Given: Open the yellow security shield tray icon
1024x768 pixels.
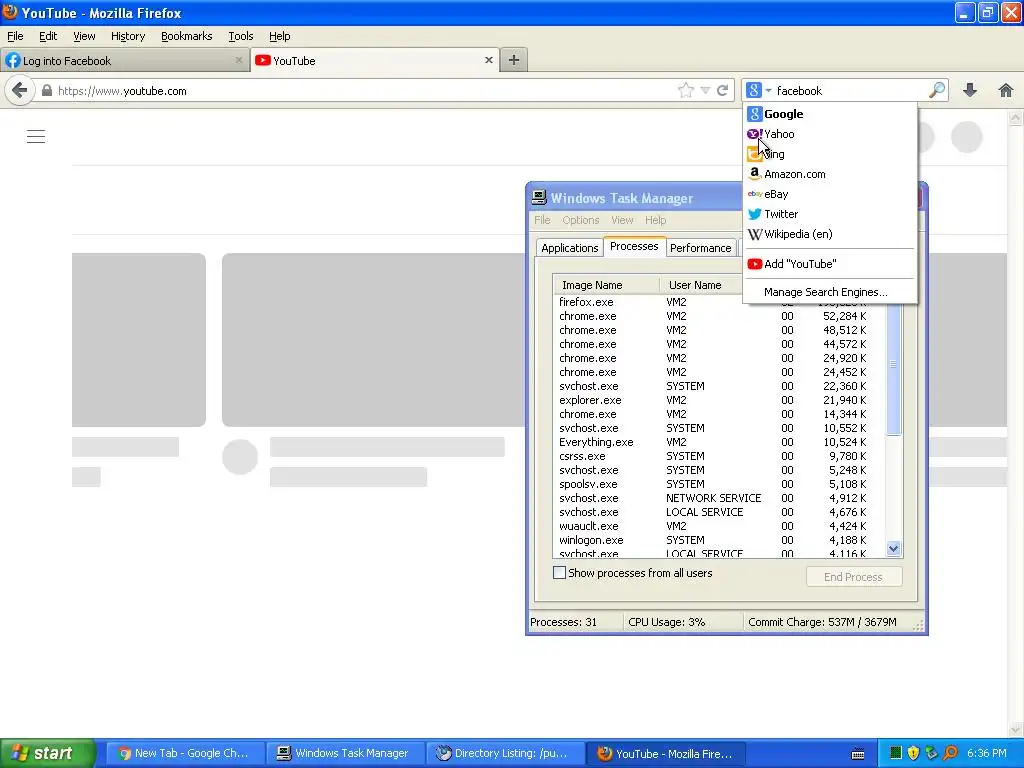Looking at the screenshot, I should click(914, 753).
